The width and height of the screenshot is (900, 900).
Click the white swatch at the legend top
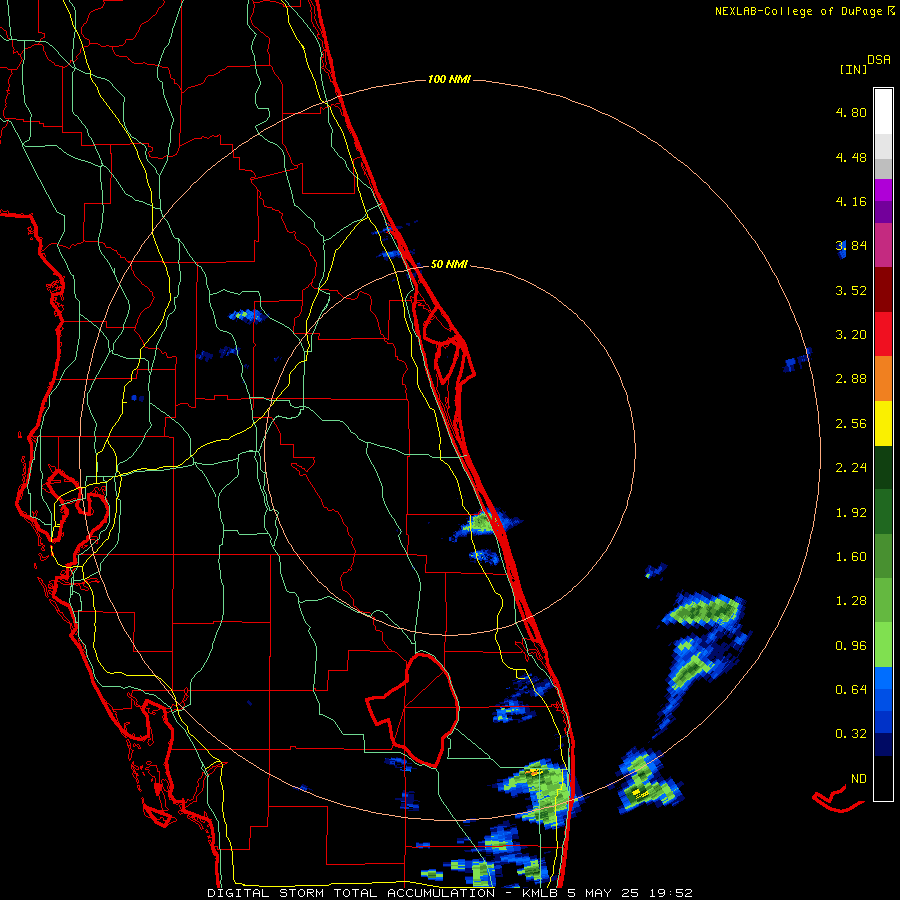883,111
